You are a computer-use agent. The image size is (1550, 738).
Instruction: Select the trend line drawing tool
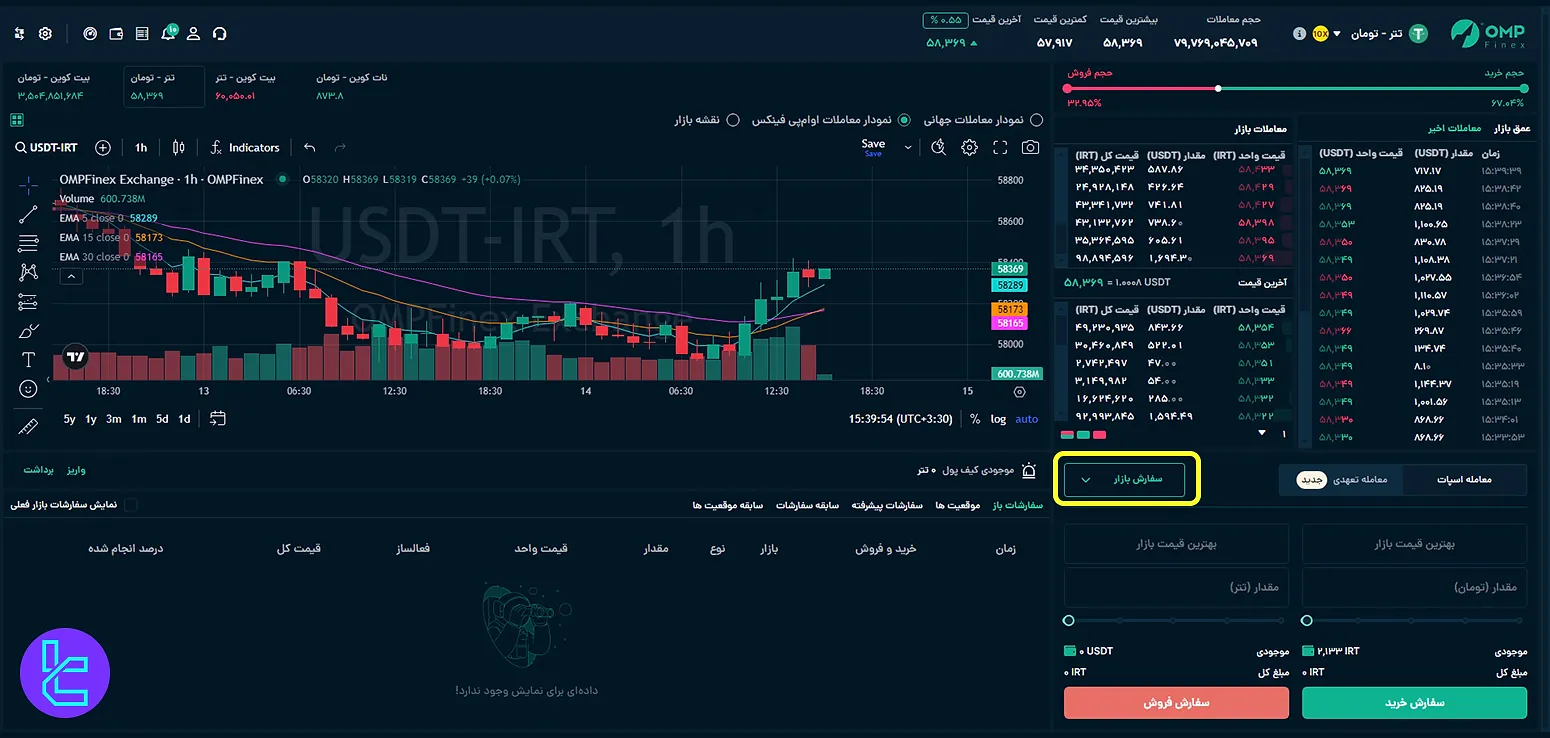pyautogui.click(x=27, y=213)
